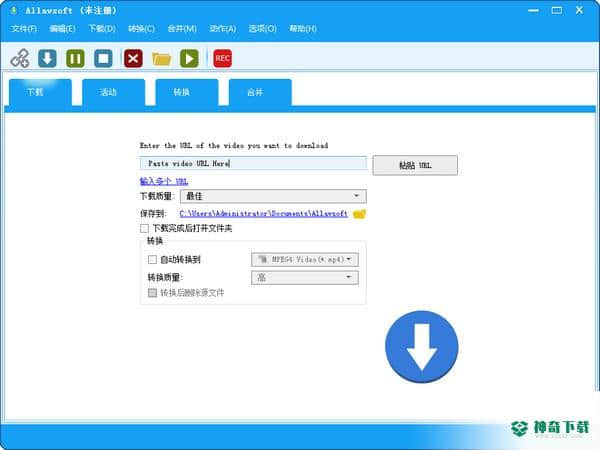The width and height of the screenshot is (600, 450).
Task: Open the File (F) menu
Action: 24,29
